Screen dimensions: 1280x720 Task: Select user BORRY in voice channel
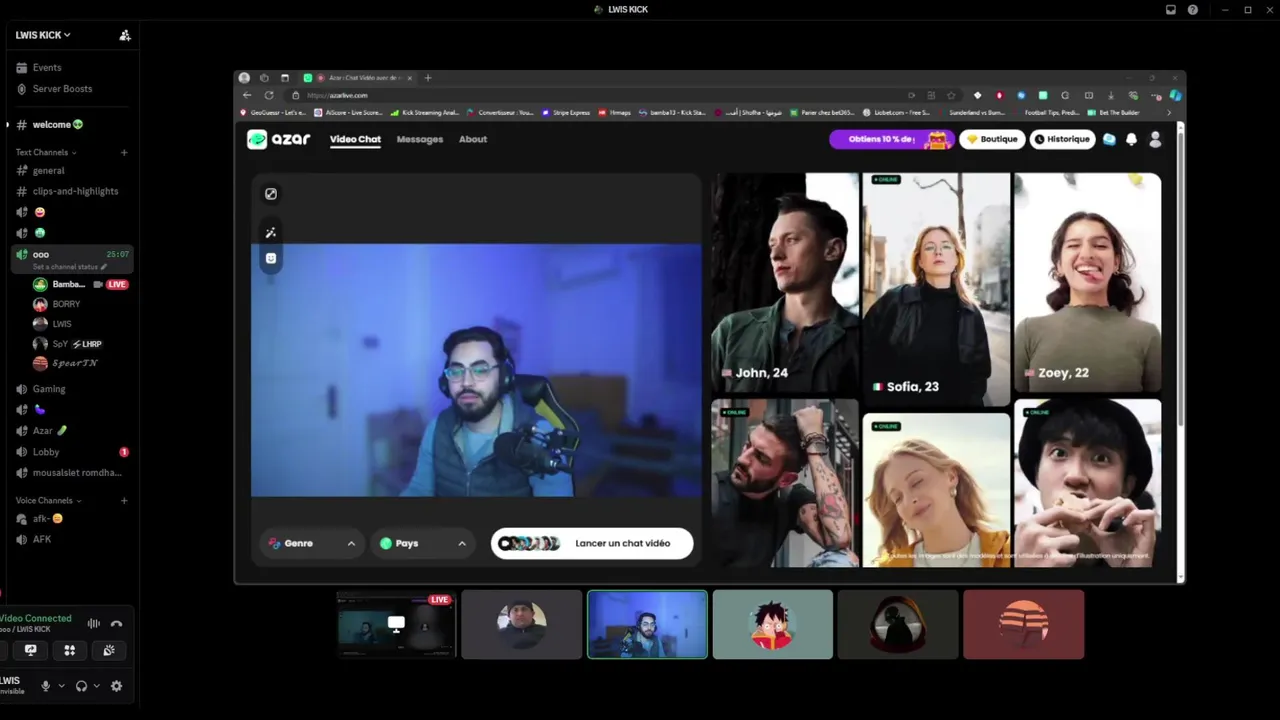click(80, 304)
